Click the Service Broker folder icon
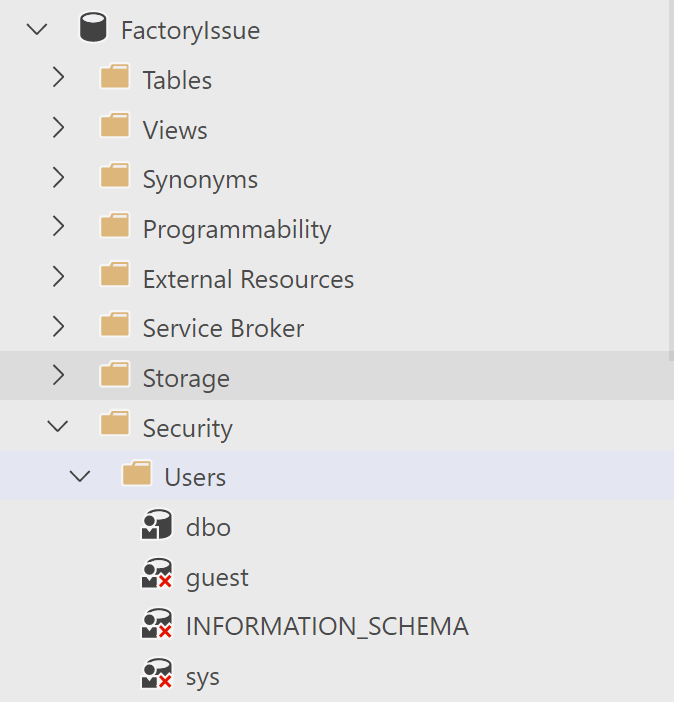This screenshot has height=702, width=674. [x=115, y=324]
